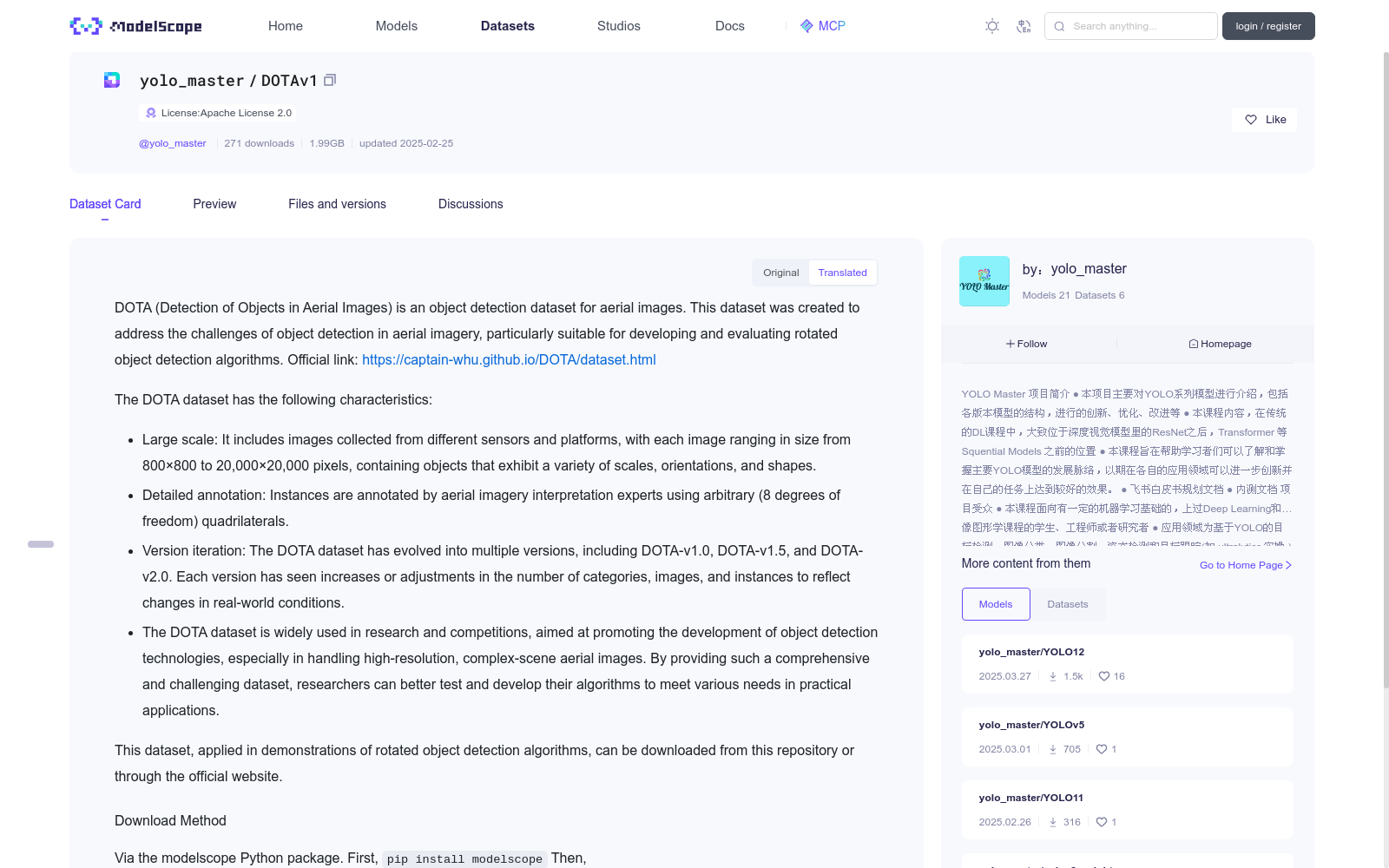Click the Search anything input field
This screenshot has height=868, width=1389.
pyautogui.click(x=1131, y=26)
